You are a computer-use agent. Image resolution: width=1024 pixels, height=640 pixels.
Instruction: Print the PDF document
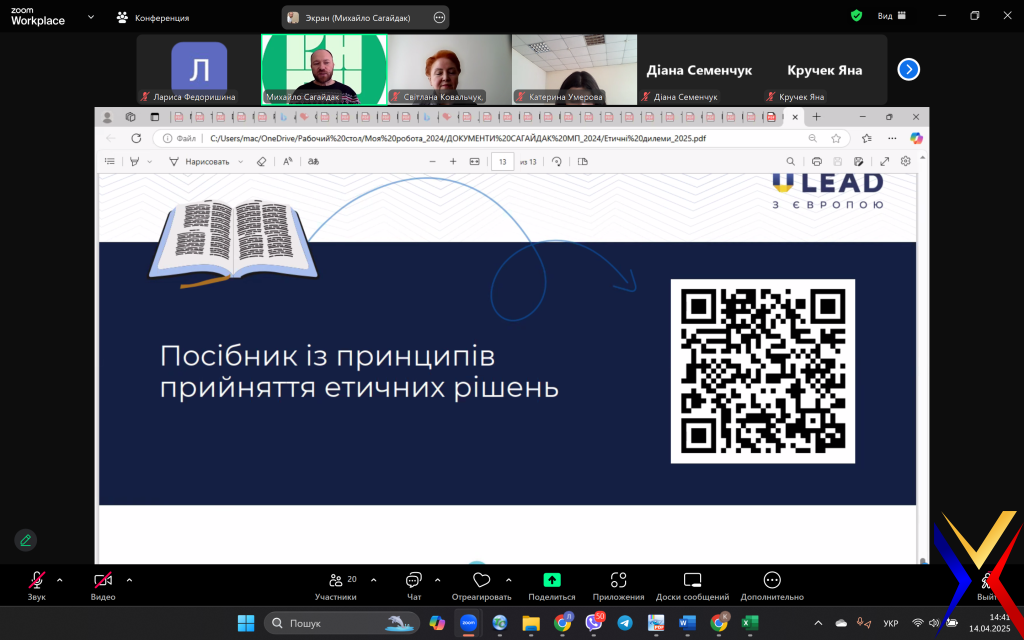[x=816, y=161]
